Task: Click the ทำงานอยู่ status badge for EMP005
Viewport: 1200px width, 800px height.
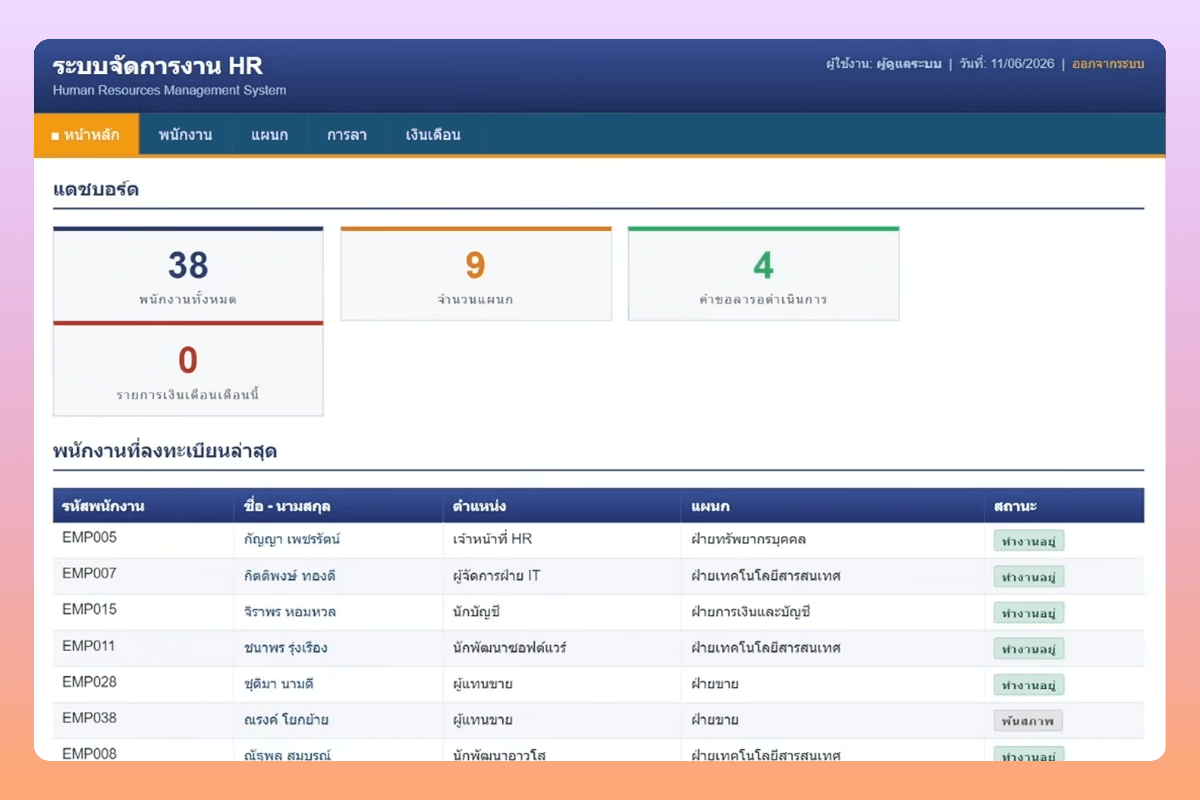Action: [x=1028, y=541]
